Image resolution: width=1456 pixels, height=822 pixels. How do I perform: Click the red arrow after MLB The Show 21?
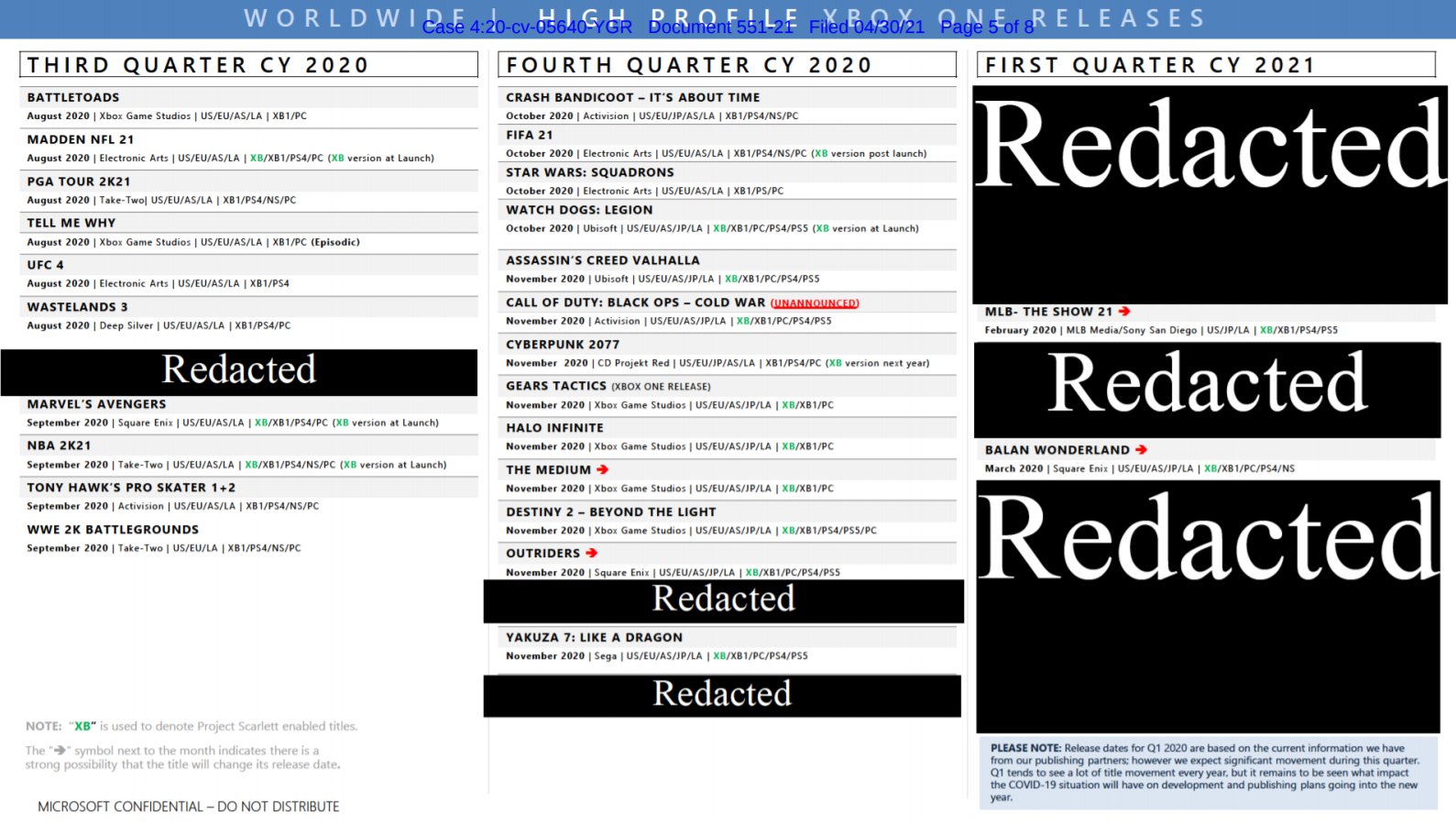click(x=1124, y=312)
